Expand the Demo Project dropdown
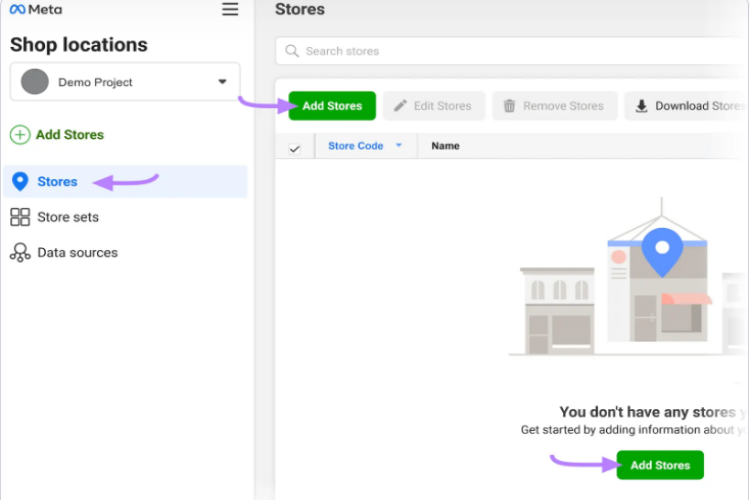The width and height of the screenshot is (750, 500). click(222, 82)
